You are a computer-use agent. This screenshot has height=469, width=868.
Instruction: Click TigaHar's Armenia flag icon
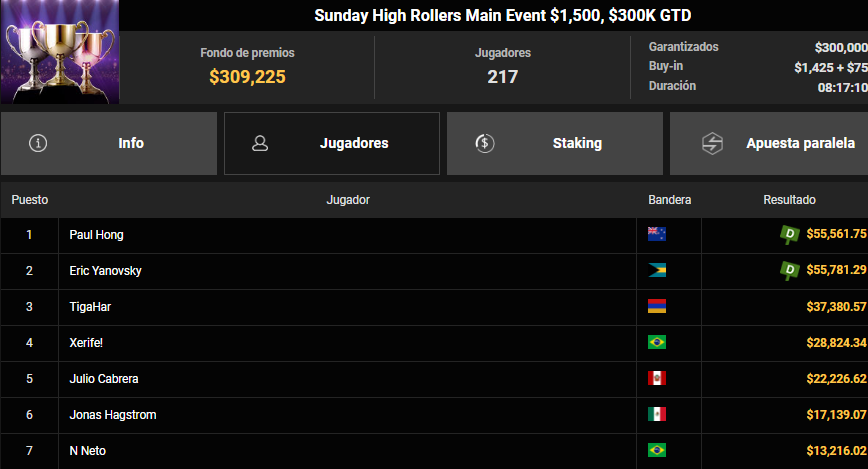657,306
